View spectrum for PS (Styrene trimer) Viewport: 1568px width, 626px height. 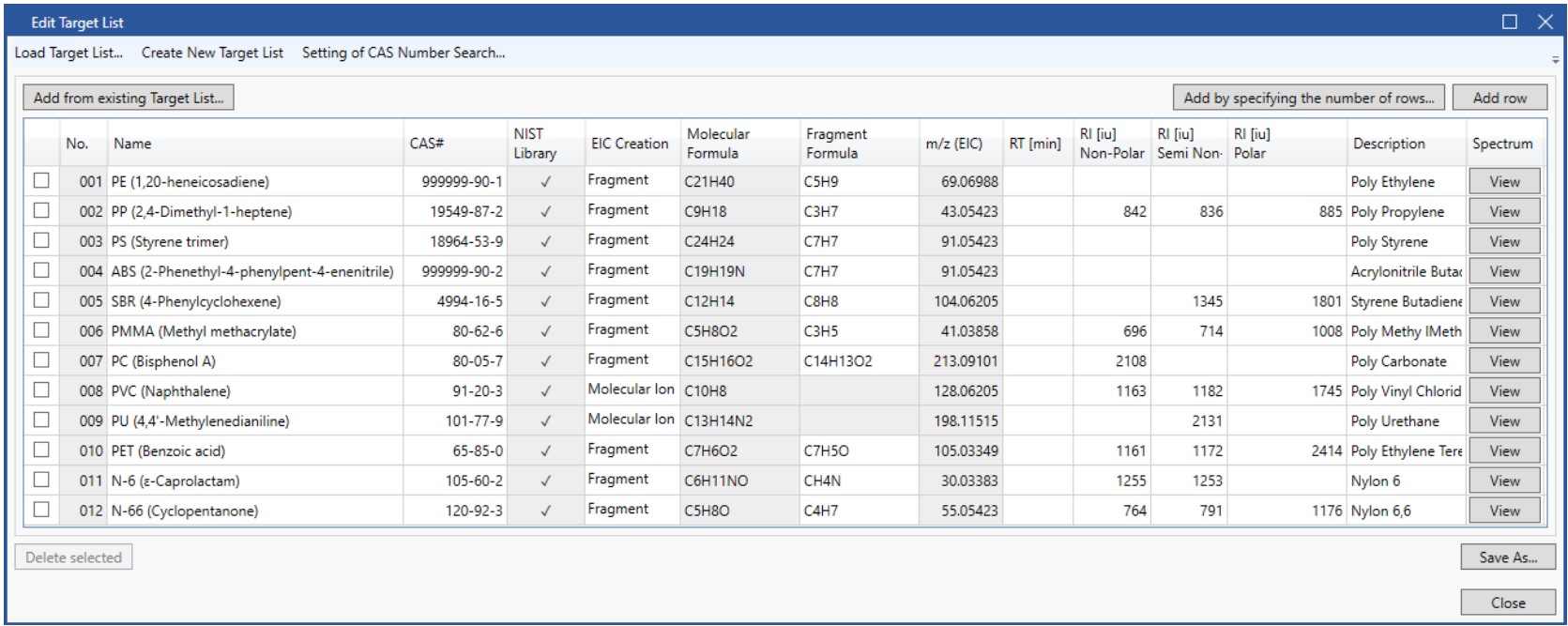1503,241
